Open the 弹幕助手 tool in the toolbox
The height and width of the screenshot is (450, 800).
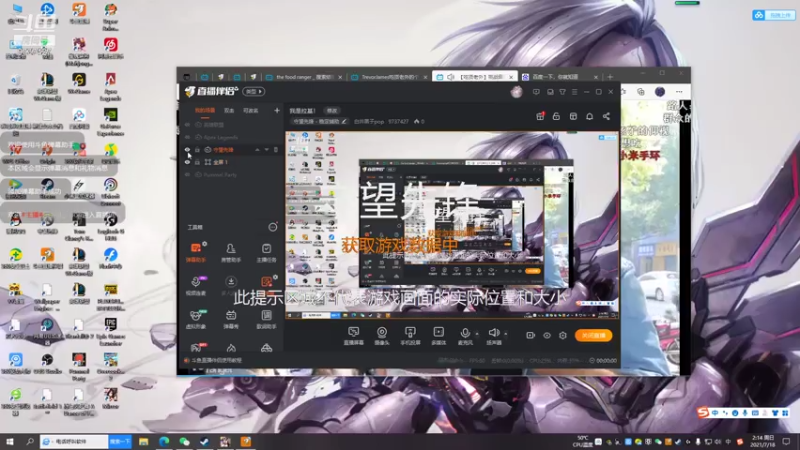click(196, 253)
